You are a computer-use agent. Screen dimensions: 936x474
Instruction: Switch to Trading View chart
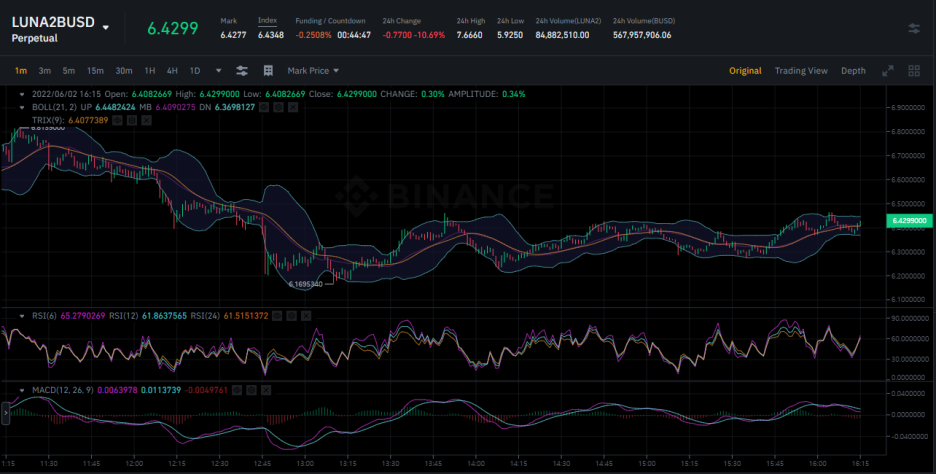point(801,70)
